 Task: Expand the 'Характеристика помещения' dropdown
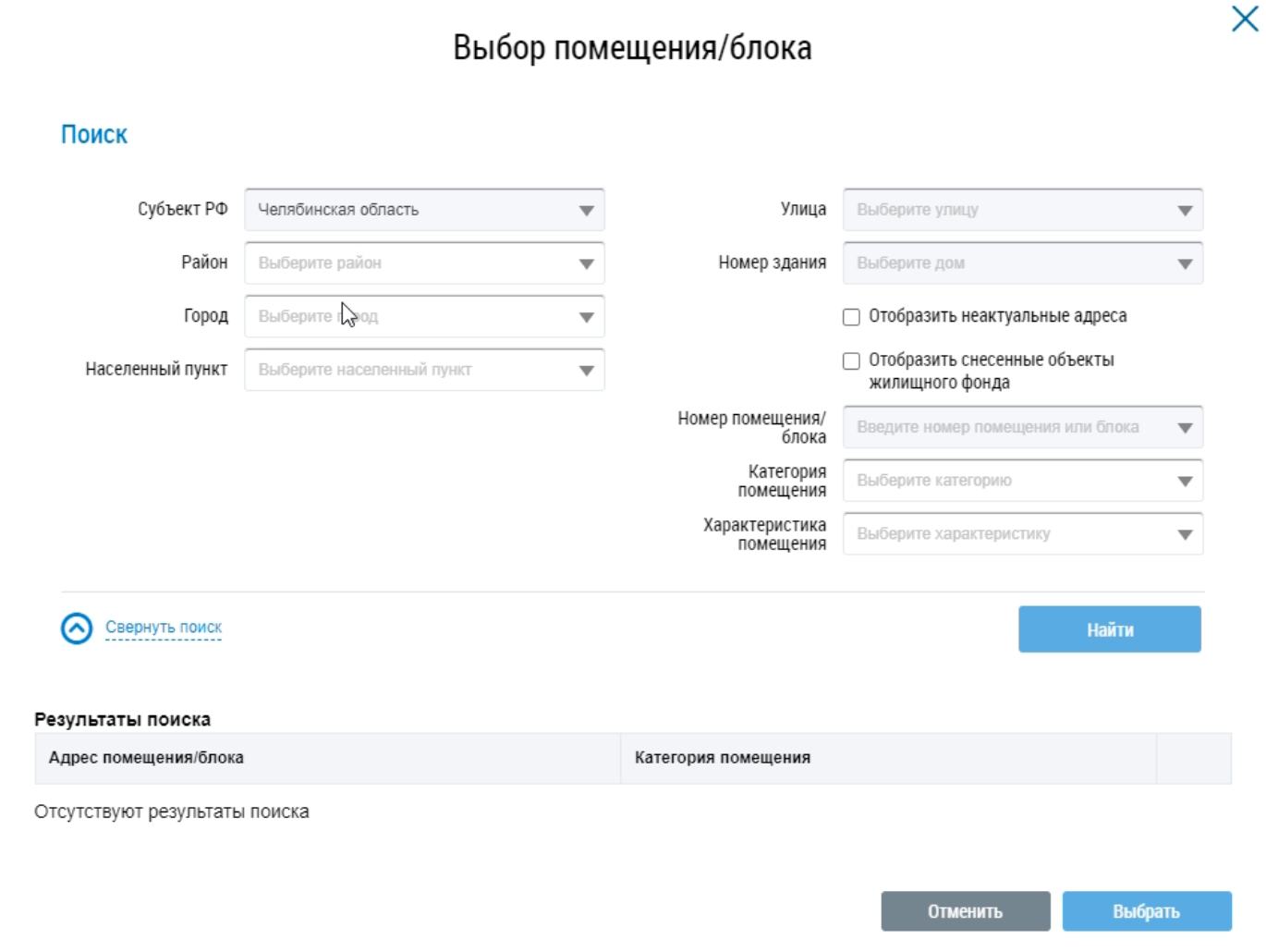pos(1184,534)
